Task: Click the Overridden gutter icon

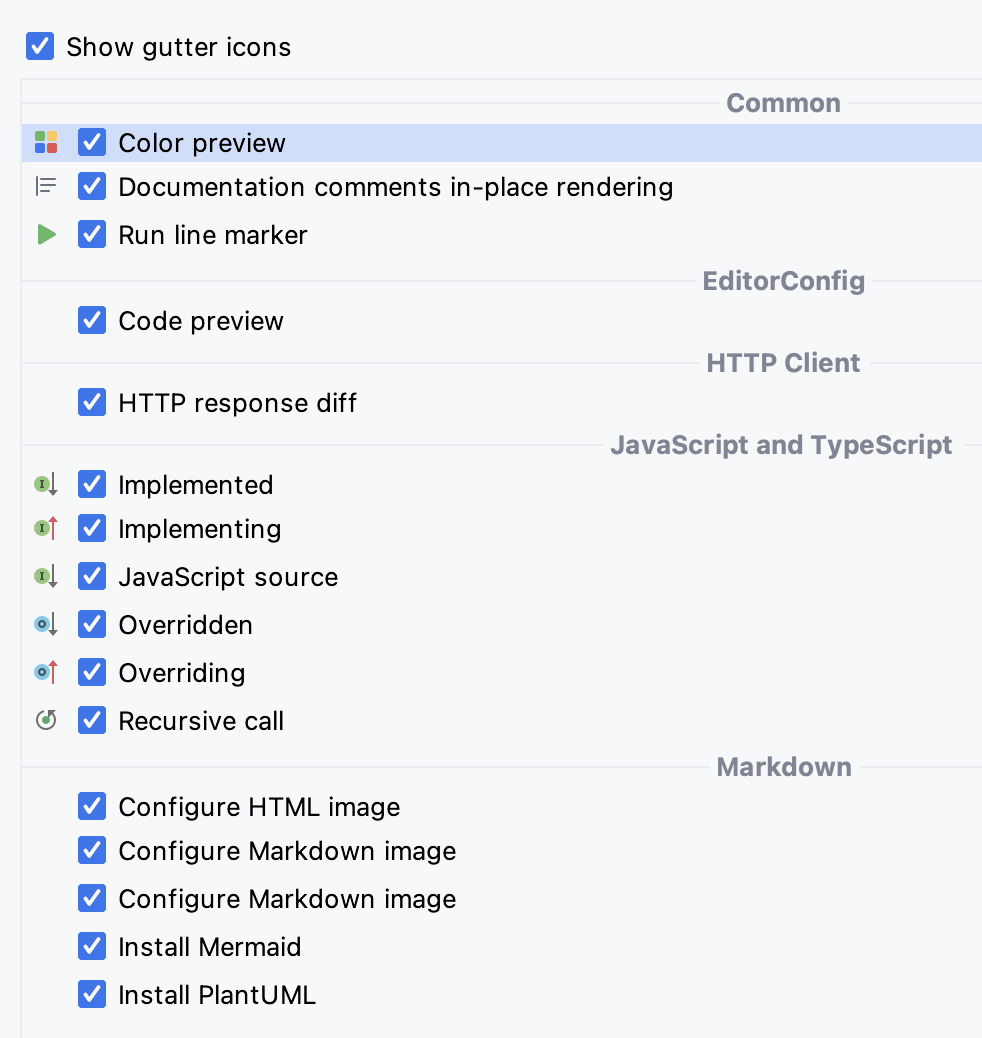Action: [x=45, y=624]
